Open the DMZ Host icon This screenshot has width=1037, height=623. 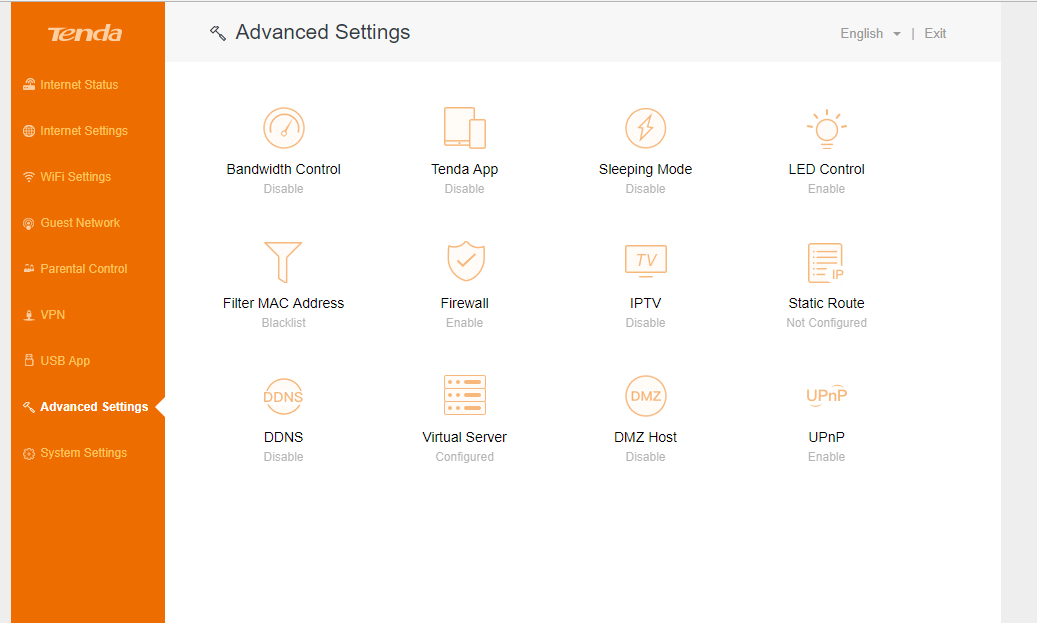(645, 396)
